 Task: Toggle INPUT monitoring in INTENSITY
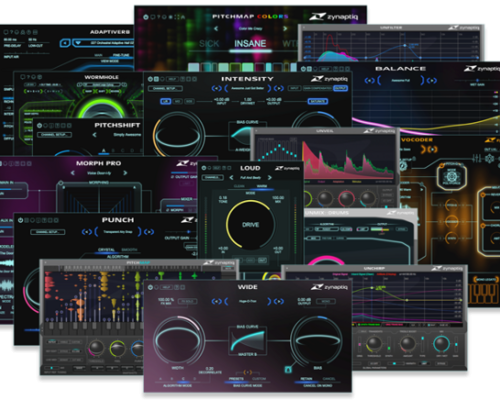click(294, 88)
